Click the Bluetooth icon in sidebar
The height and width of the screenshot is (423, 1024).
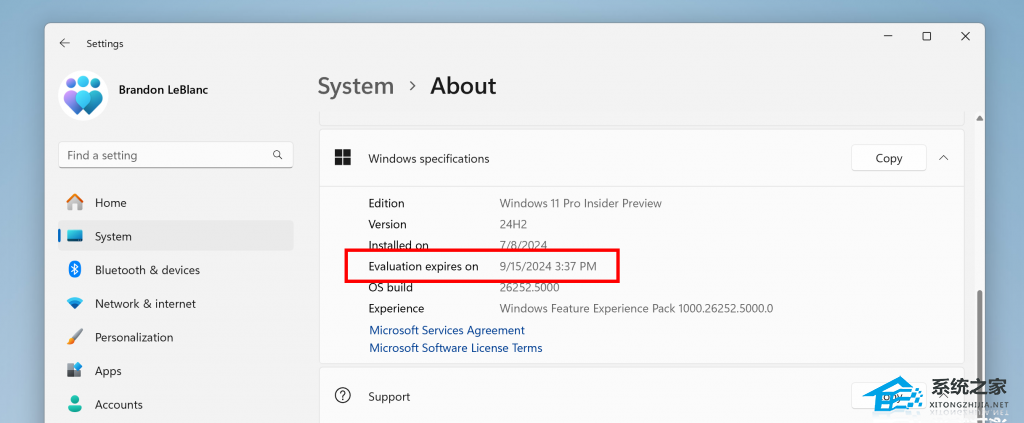click(75, 270)
